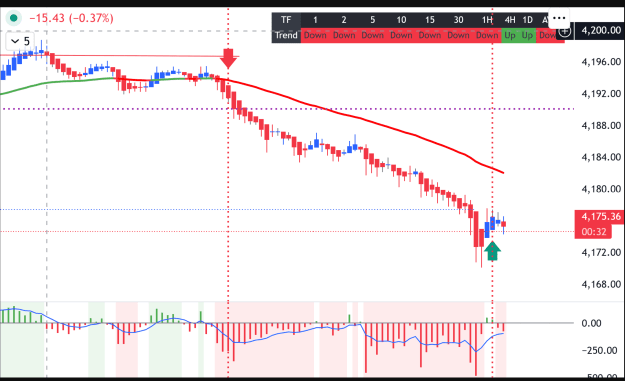The height and width of the screenshot is (381, 625).
Task: Select the 5 timeframe column header in the table
Action: pos(372,20)
